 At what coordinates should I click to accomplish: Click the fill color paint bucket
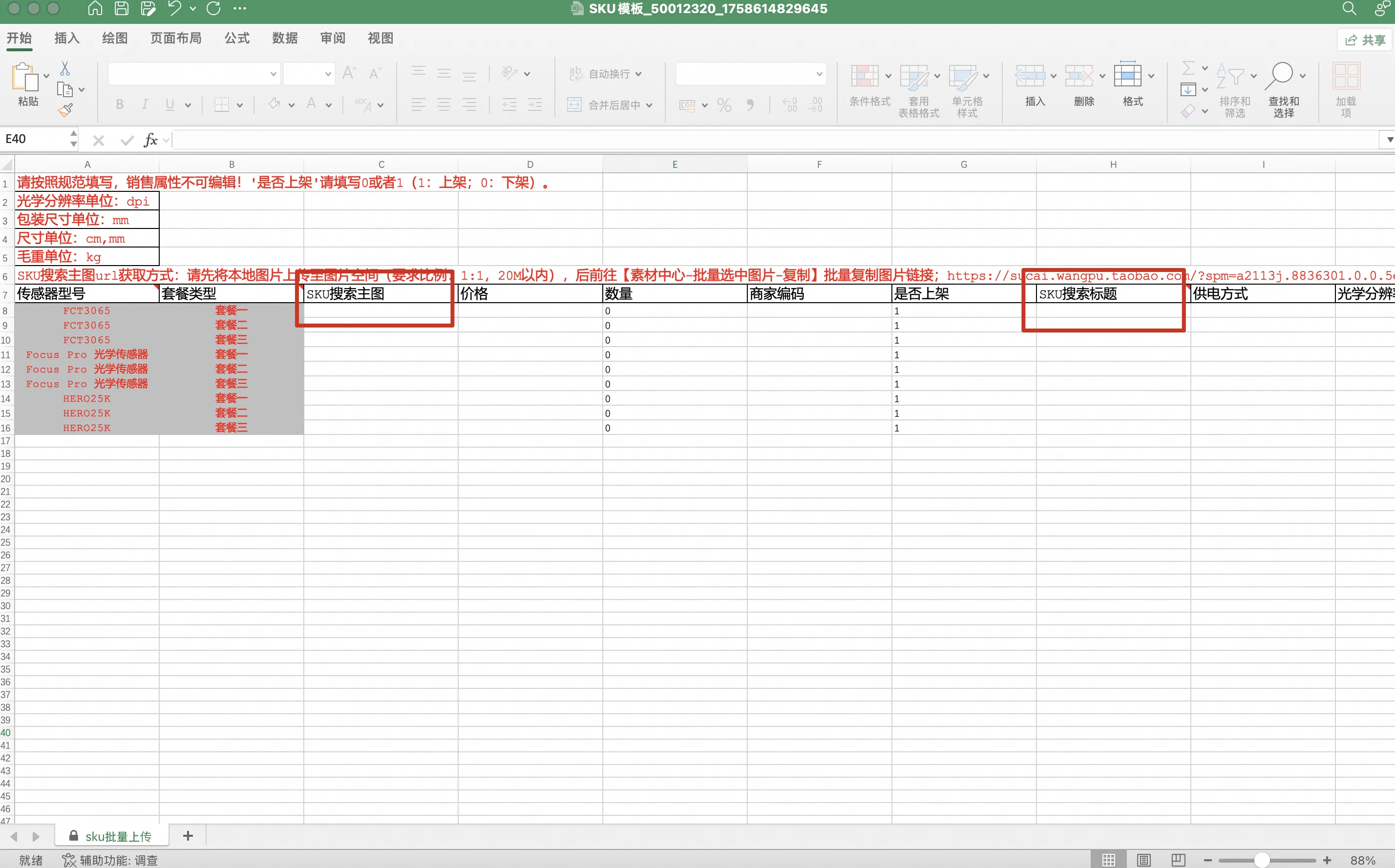[275, 104]
